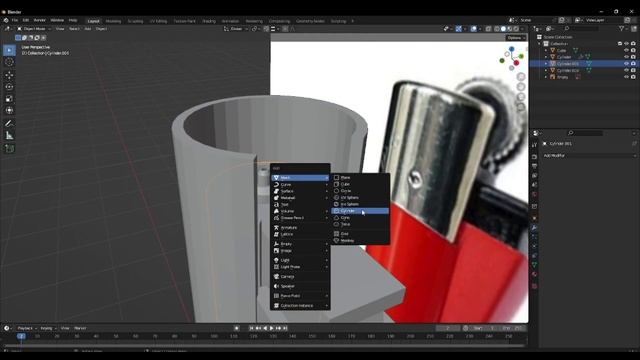Open the Surface submenu in Add menu
Image resolution: width=640 pixels, height=360 pixels.
coord(300,191)
